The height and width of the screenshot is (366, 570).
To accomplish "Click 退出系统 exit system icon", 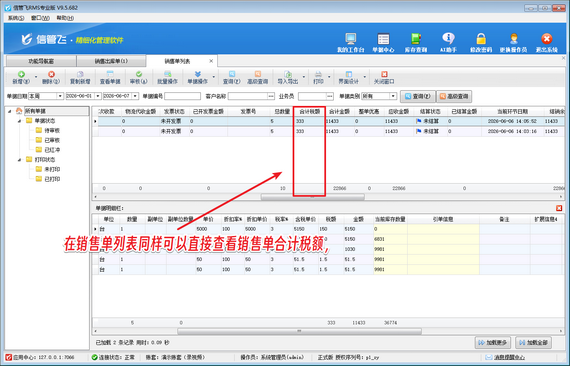I will point(546,39).
